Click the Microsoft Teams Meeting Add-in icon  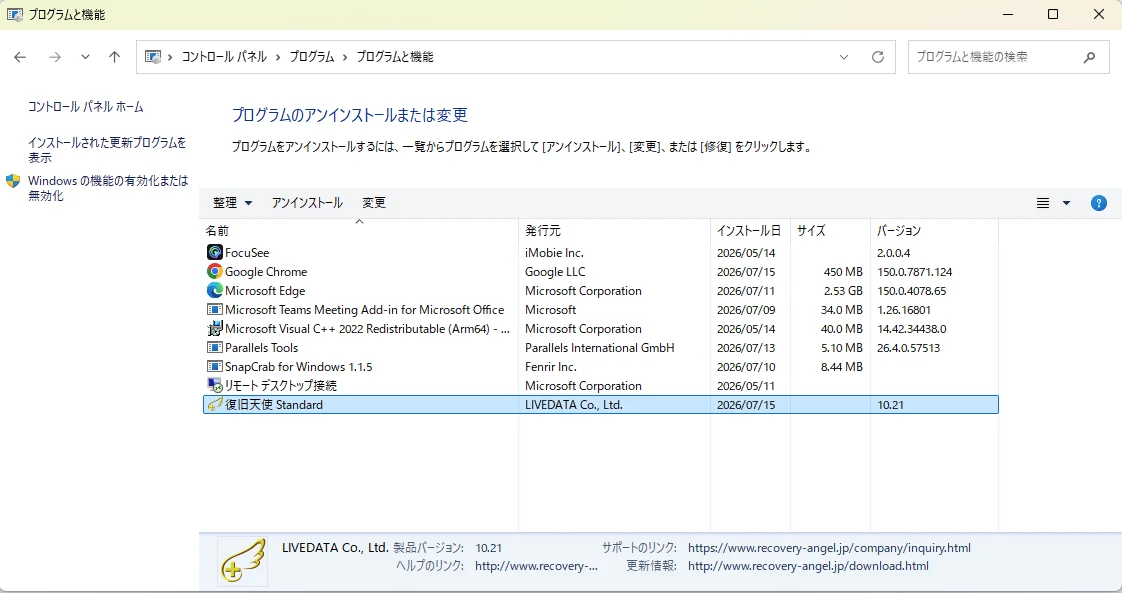[x=215, y=310]
